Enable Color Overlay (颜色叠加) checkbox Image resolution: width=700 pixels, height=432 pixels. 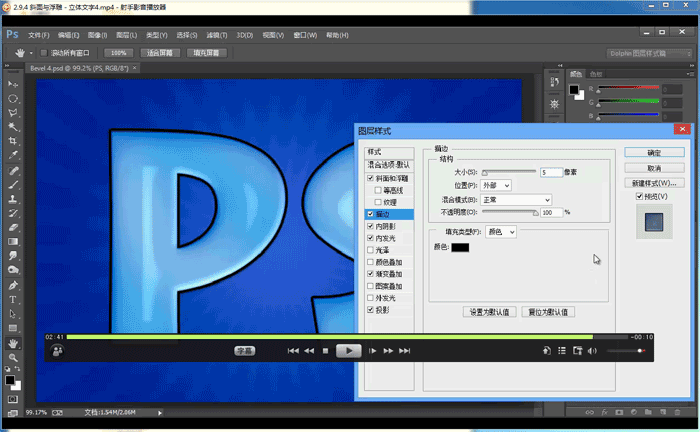370,262
